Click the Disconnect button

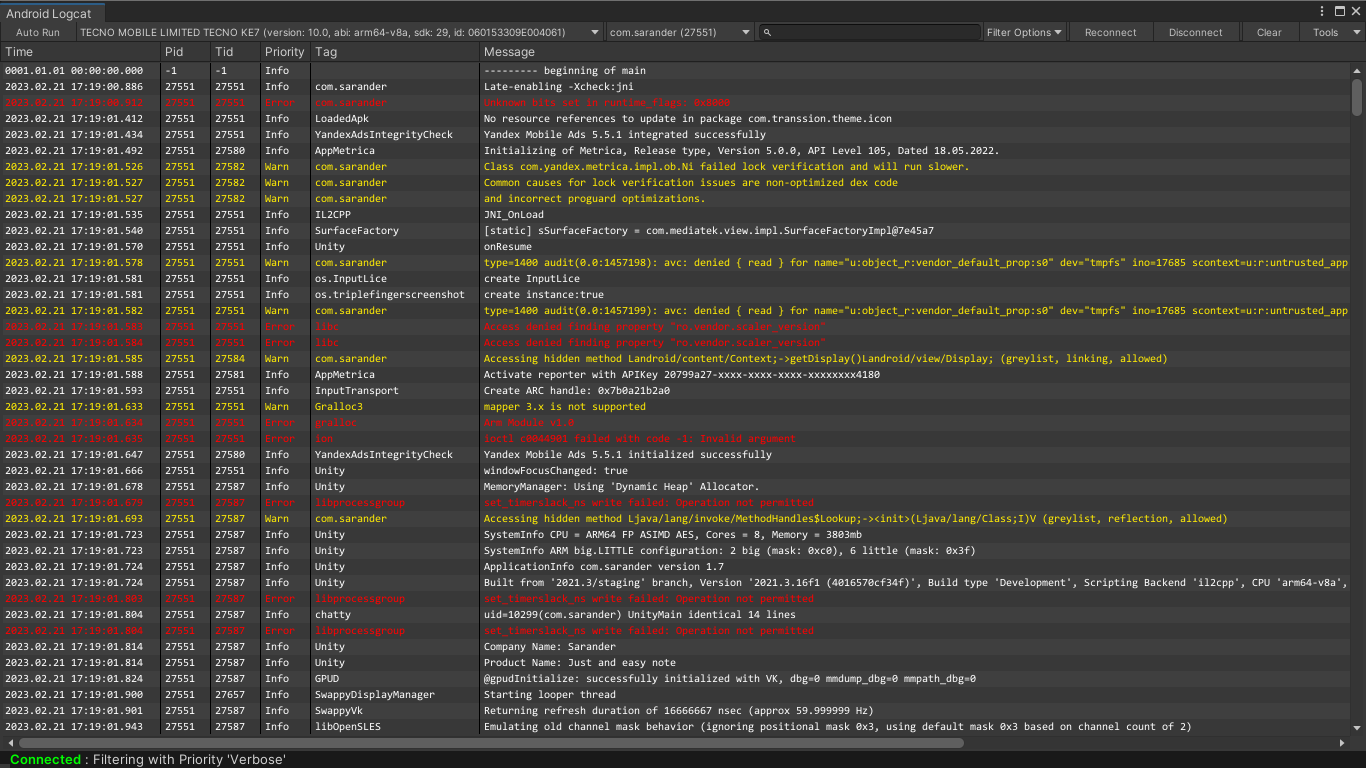pos(1196,31)
